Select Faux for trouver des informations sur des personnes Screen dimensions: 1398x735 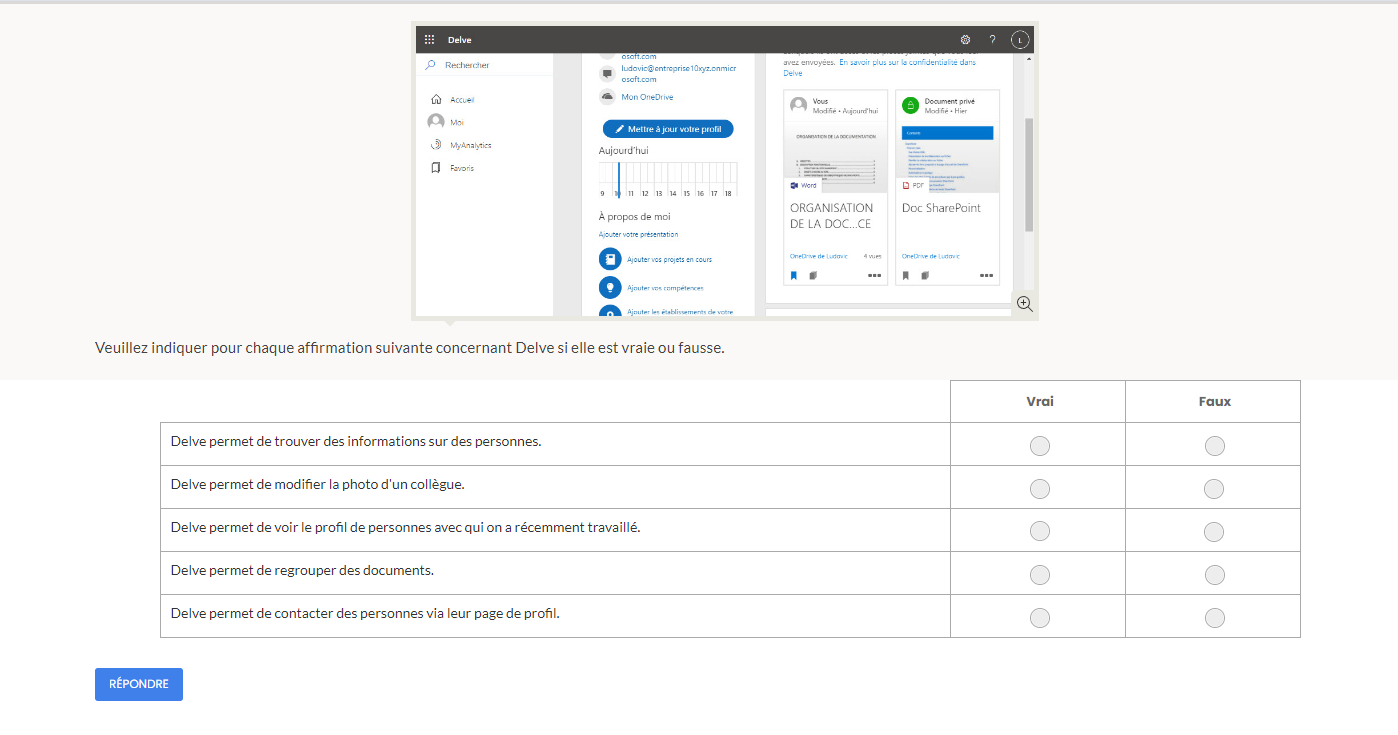coord(1214,446)
